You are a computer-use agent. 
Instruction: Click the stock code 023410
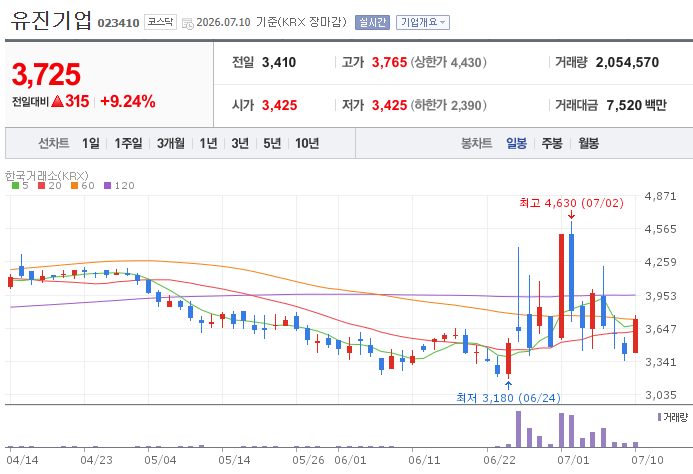[118, 23]
